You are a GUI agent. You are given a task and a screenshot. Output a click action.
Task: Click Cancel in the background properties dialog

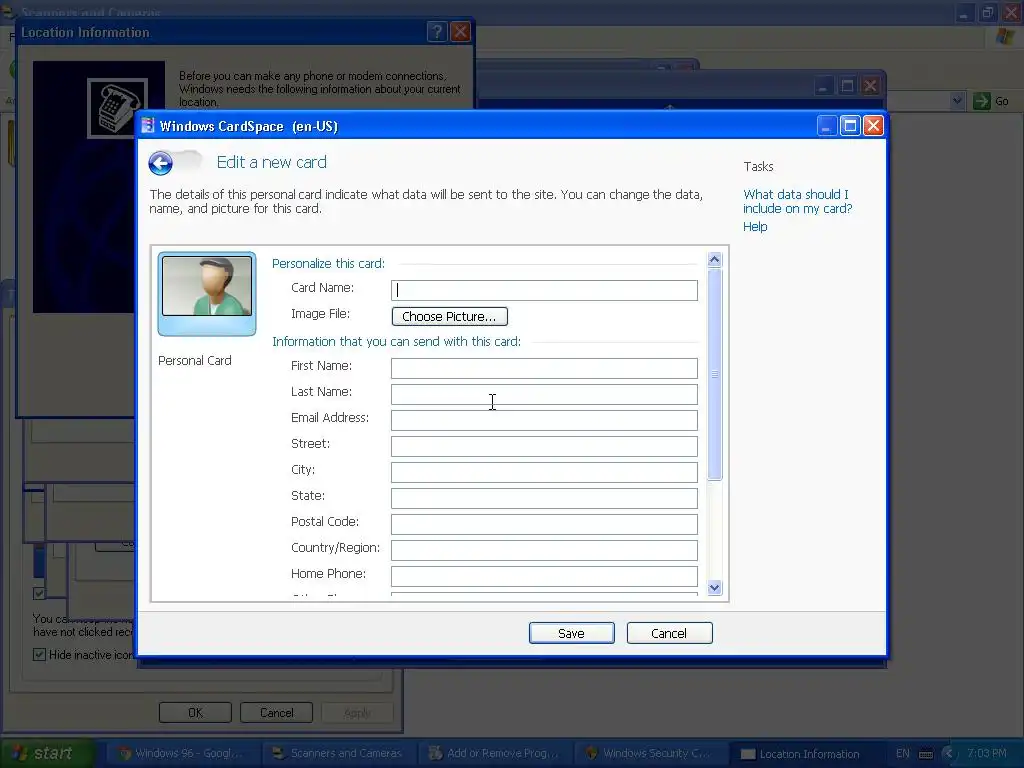coord(276,712)
